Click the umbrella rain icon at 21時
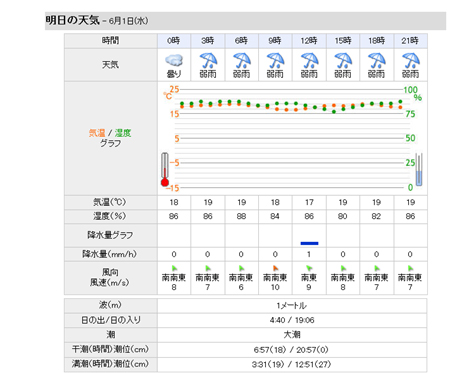 pos(411,60)
